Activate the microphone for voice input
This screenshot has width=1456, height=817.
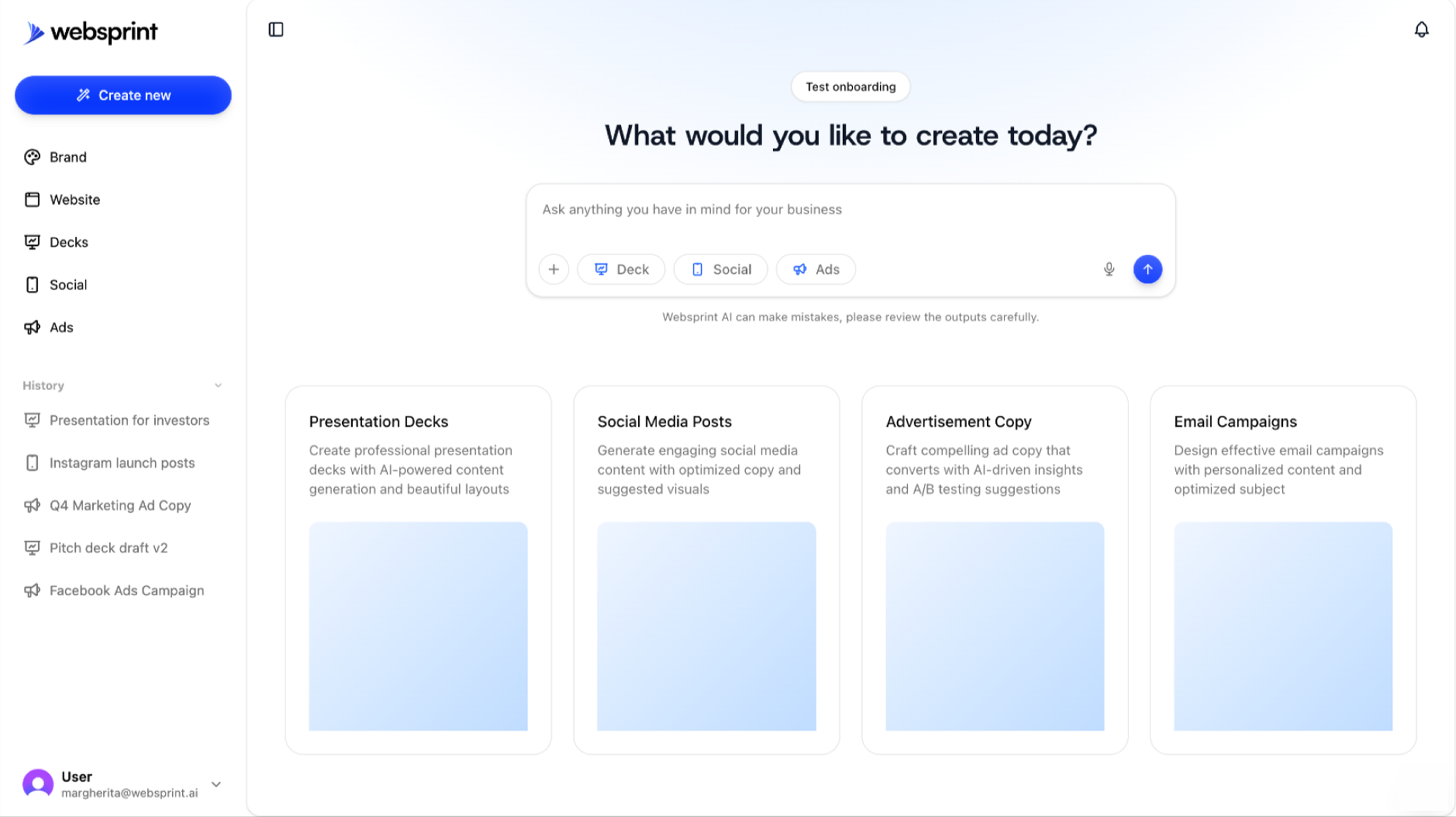click(1108, 270)
